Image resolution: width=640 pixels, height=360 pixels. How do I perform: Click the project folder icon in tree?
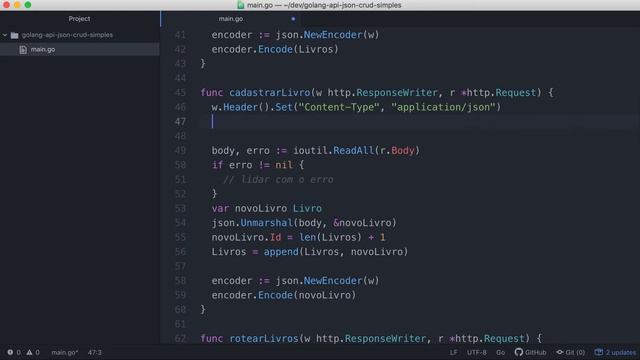[x=15, y=35]
